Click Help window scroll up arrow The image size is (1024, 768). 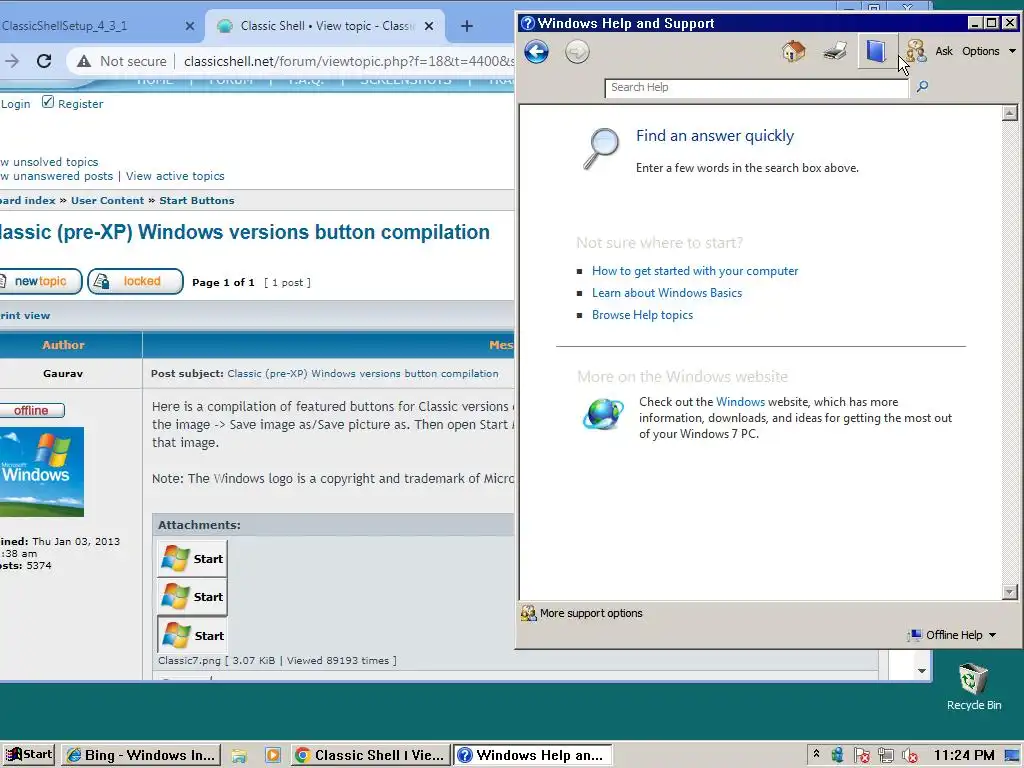(x=1009, y=113)
